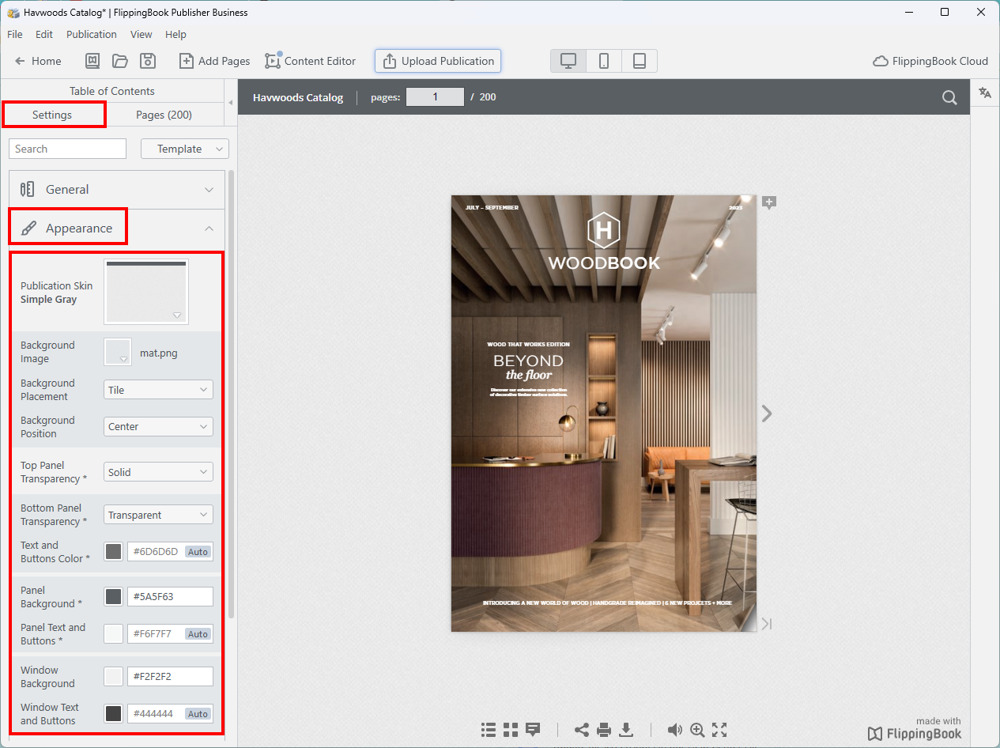Click the download icon in preview toolbar
Screen dimensions: 1000x748
pos(626,730)
